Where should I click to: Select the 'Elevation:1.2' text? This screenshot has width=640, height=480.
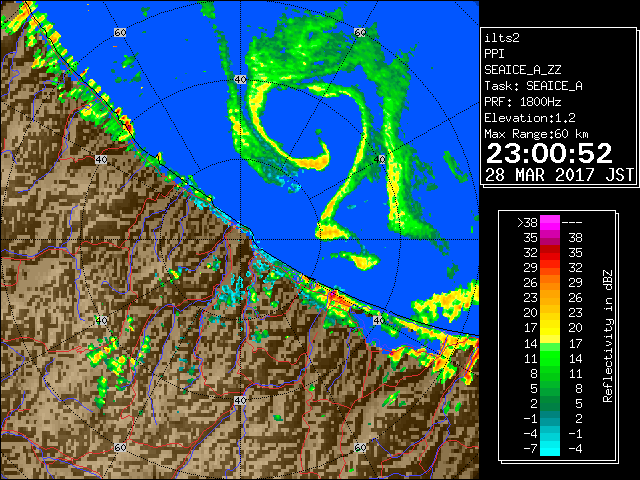[x=530, y=118]
